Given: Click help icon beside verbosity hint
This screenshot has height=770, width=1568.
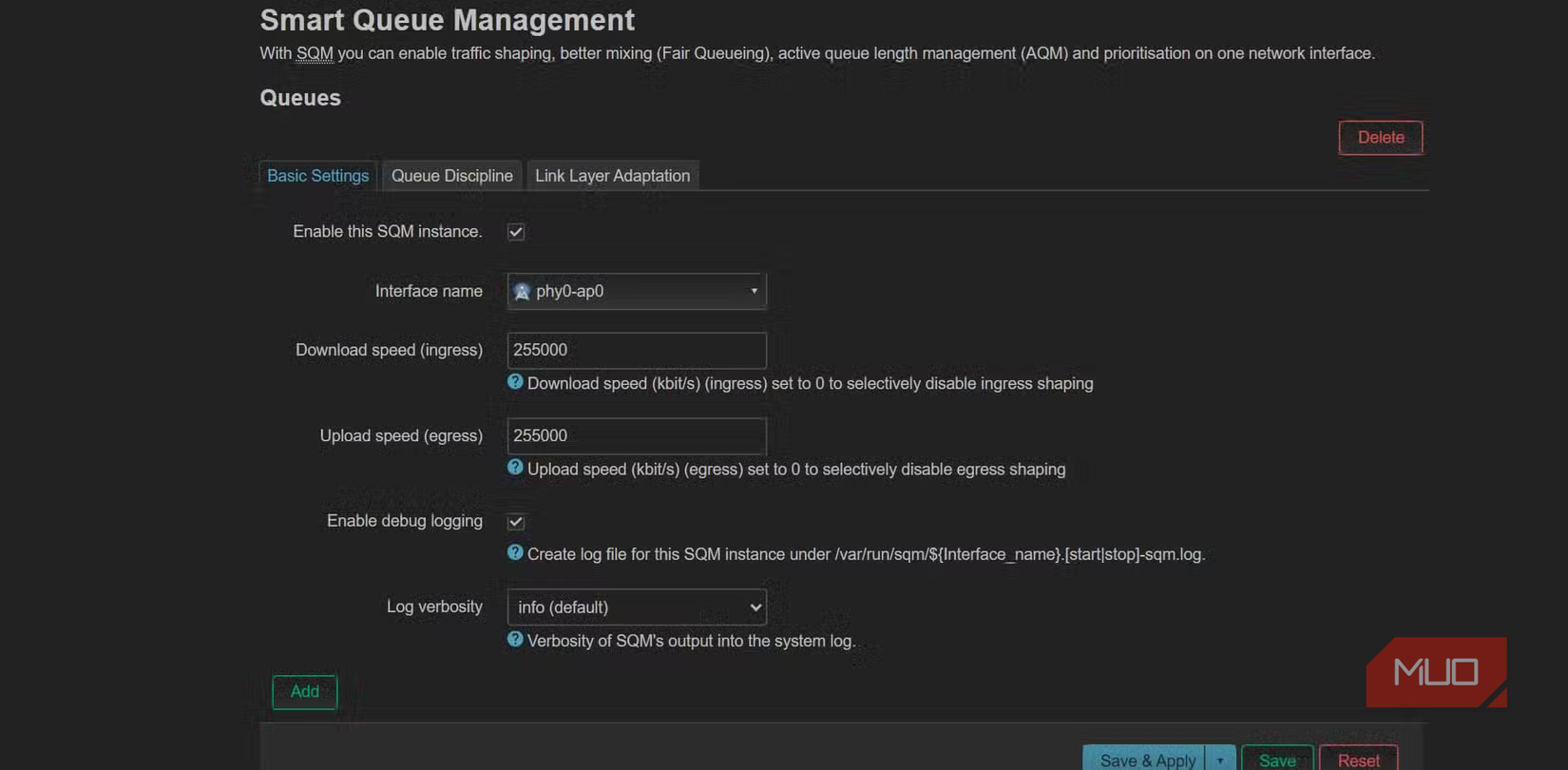Looking at the screenshot, I should (x=515, y=640).
